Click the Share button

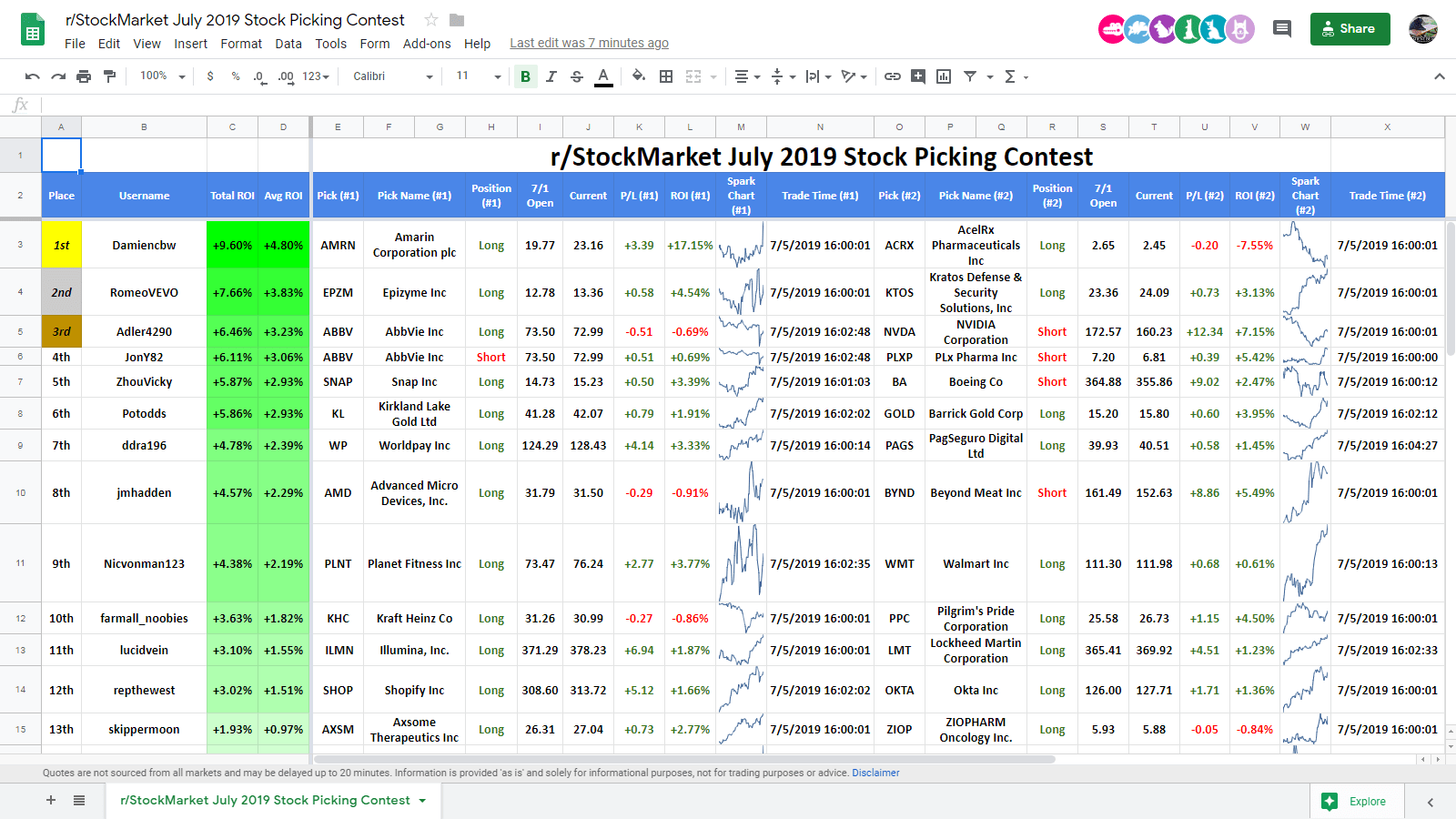1350,28
